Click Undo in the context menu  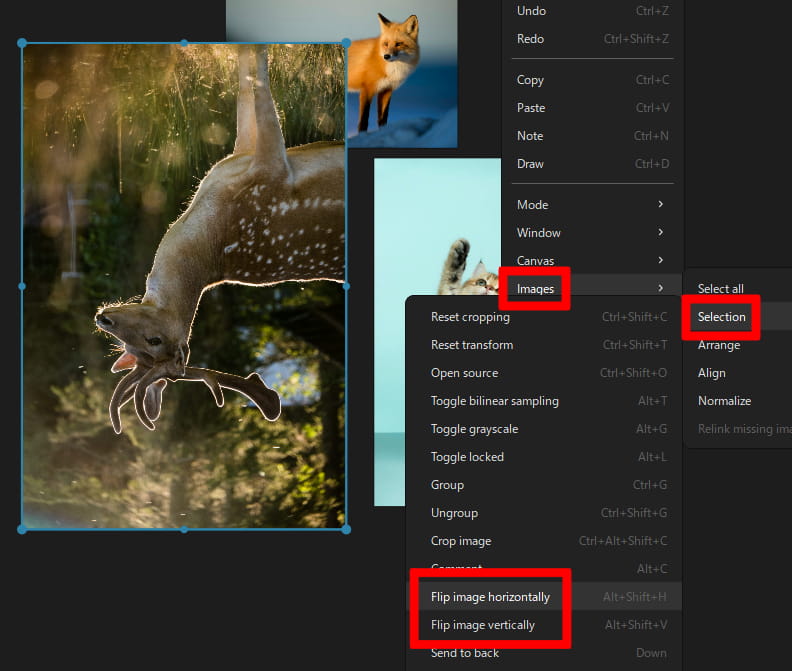pos(531,11)
